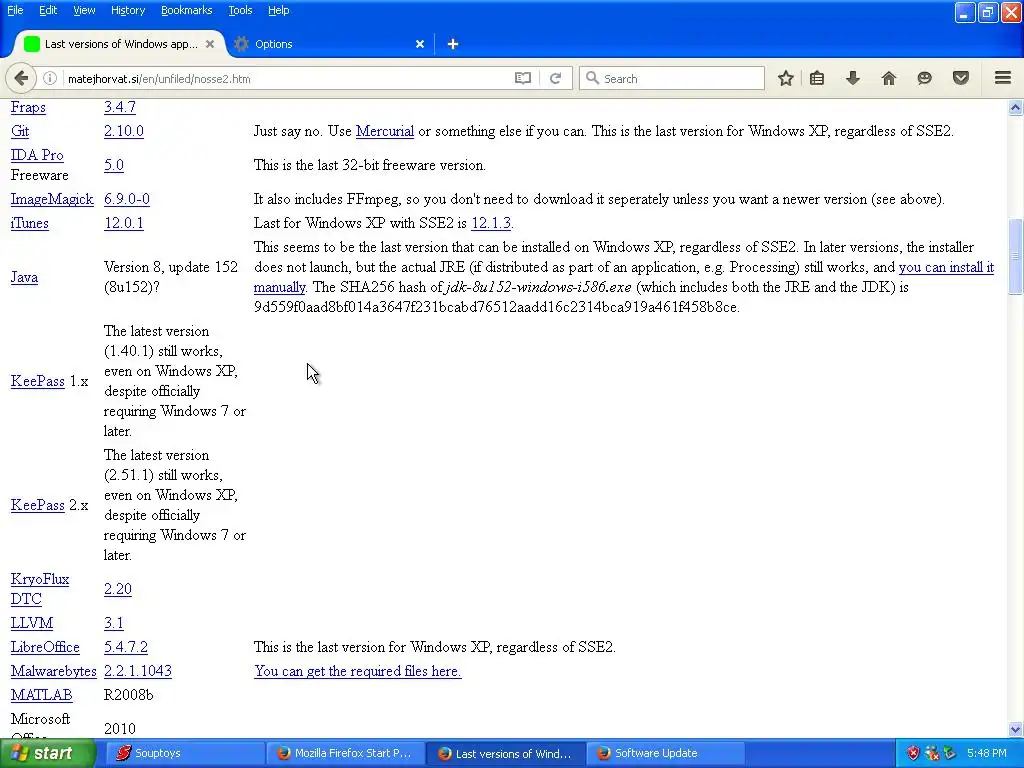Open the Bookmarks menu
1024x768 pixels.
(x=187, y=10)
